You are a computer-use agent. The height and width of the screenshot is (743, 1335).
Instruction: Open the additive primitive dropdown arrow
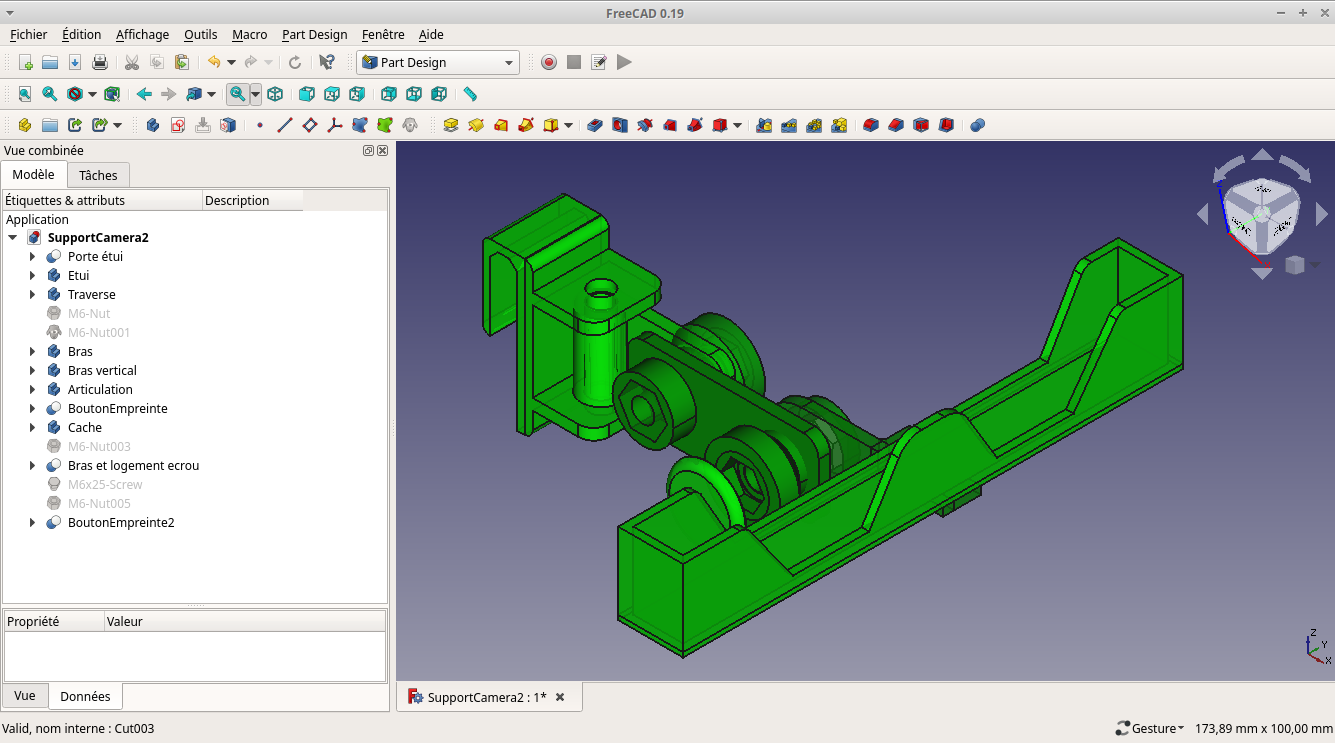point(569,125)
